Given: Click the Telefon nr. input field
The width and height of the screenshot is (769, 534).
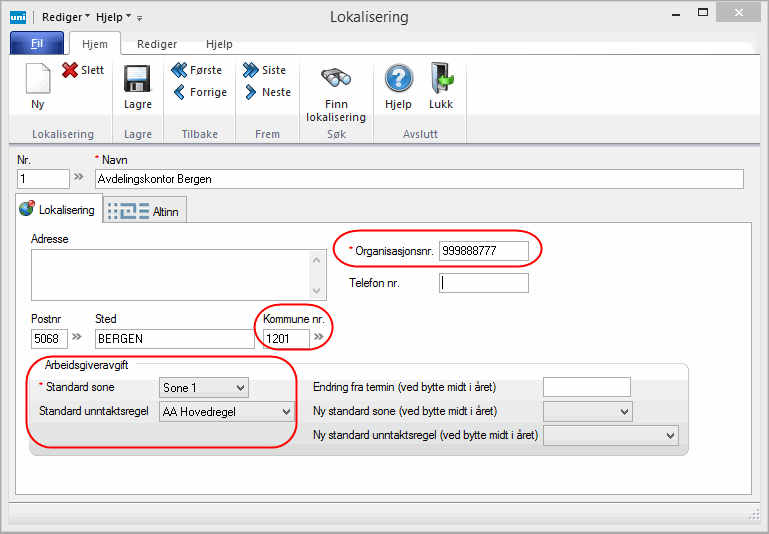Looking at the screenshot, I should click(483, 283).
